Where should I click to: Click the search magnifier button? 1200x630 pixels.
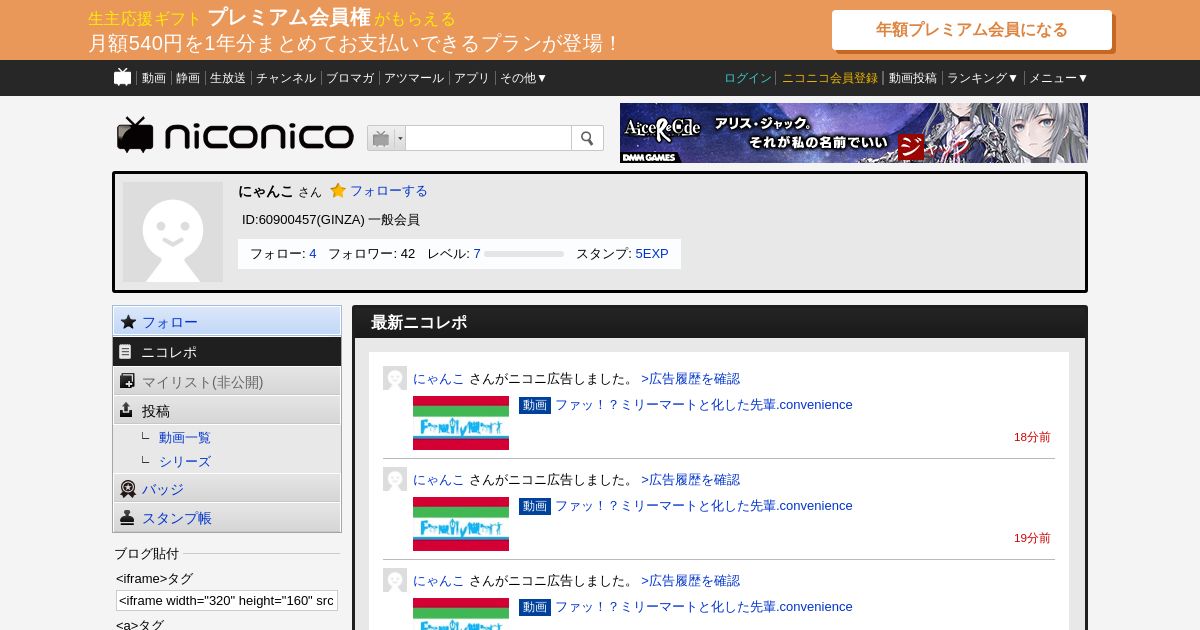tap(587, 138)
